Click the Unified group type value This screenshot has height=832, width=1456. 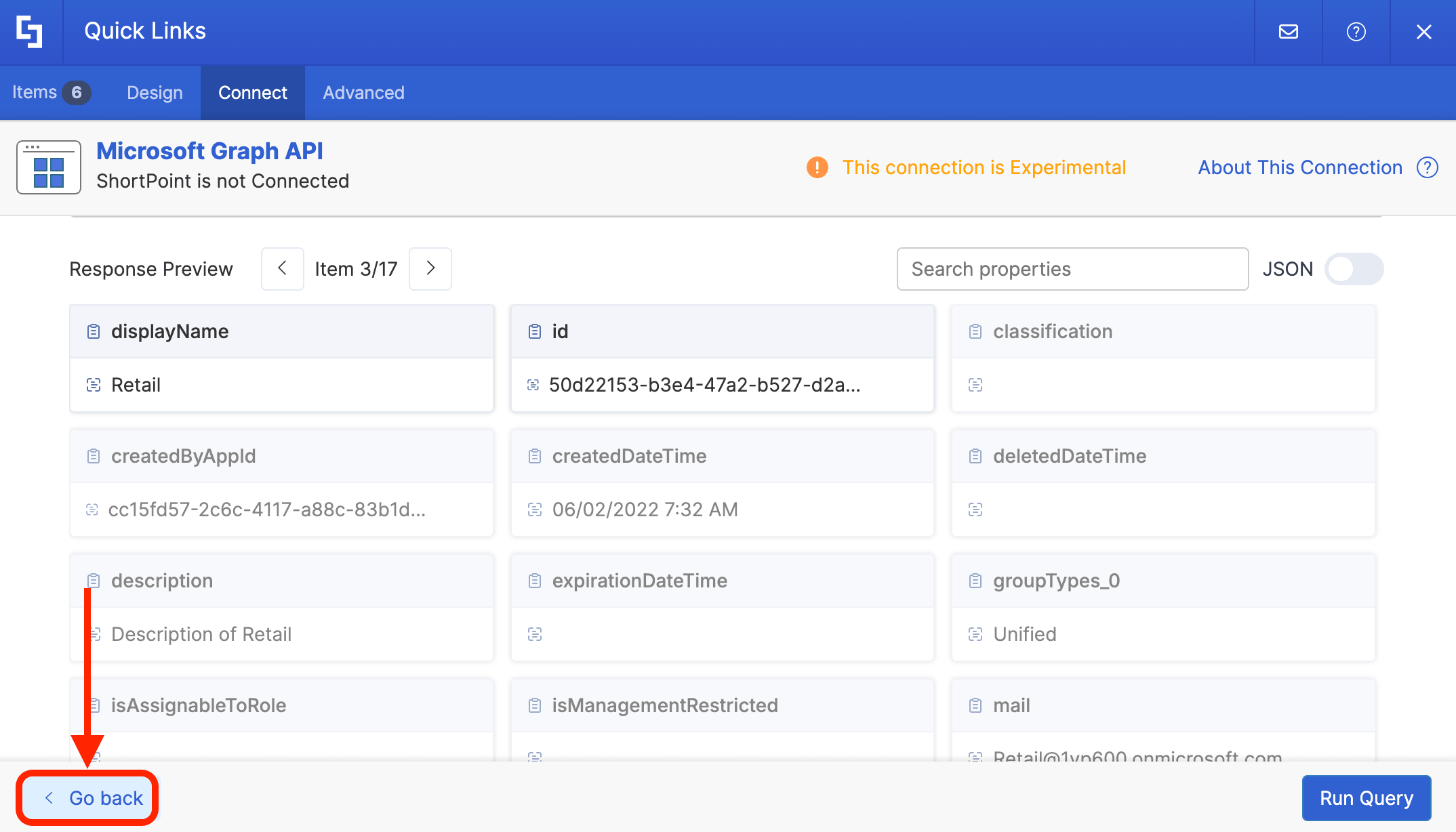(x=1025, y=634)
